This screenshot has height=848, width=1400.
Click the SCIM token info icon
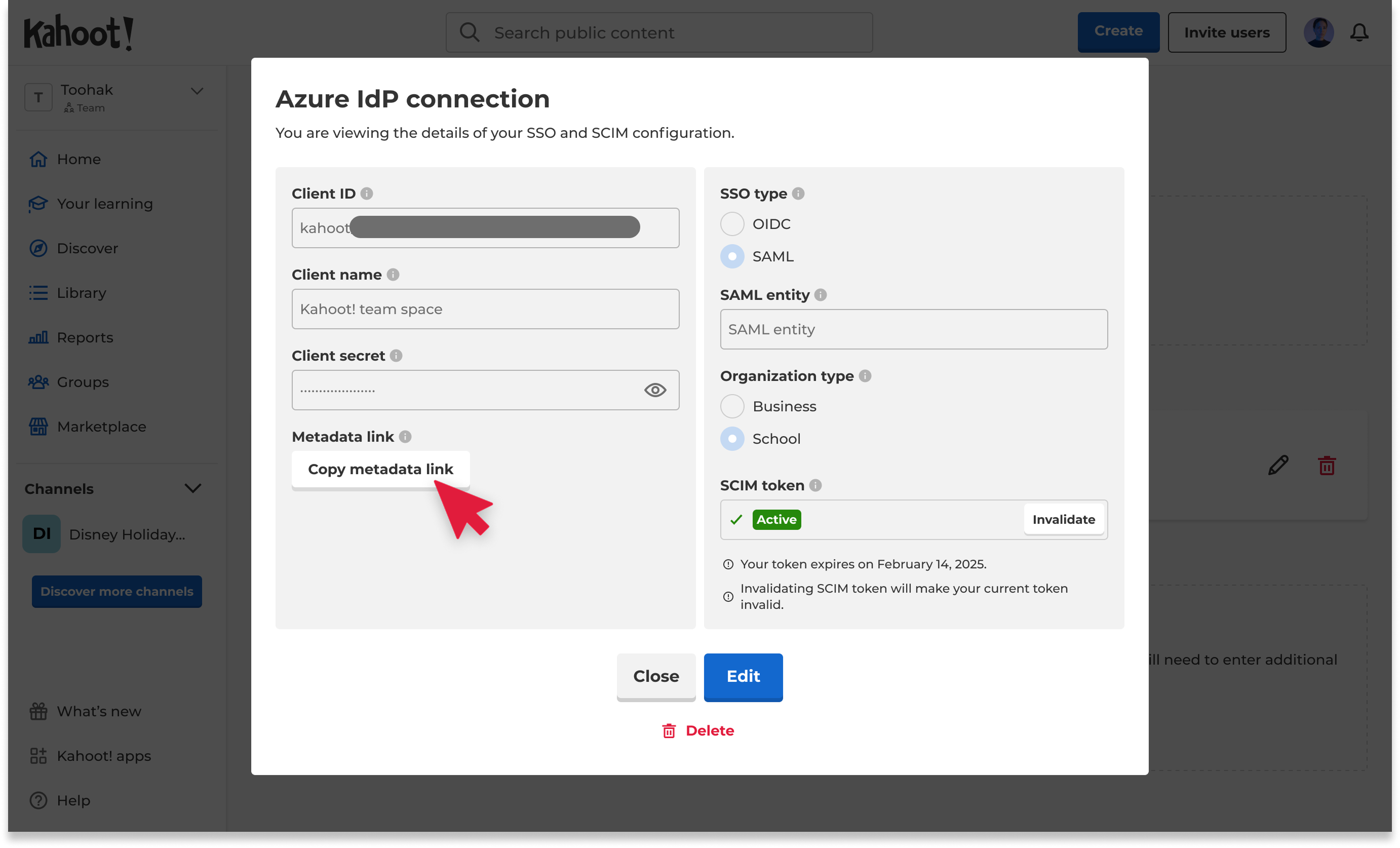(x=815, y=485)
